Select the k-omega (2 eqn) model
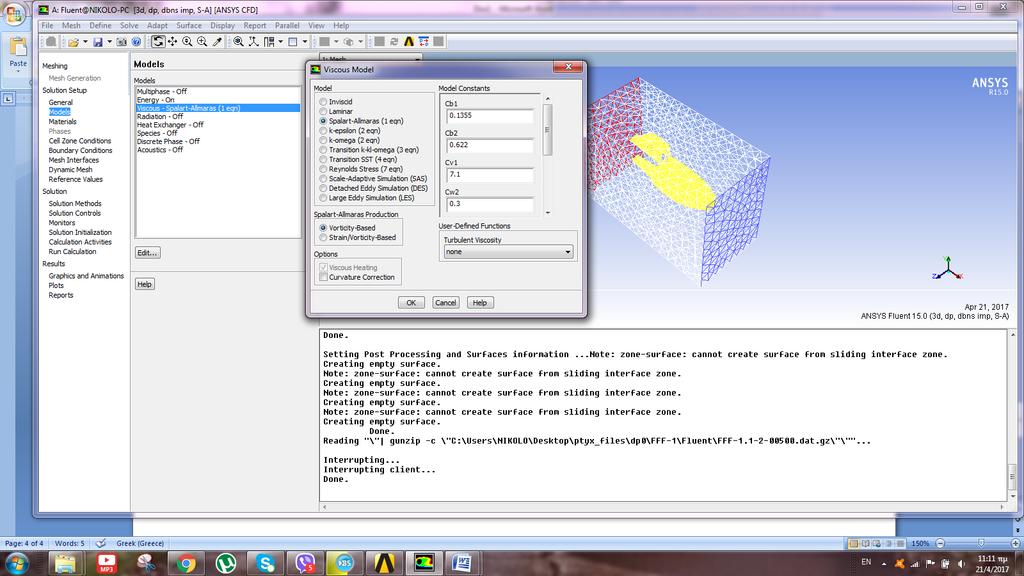Viewport: 1024px width, 576px height. pyautogui.click(x=323, y=140)
